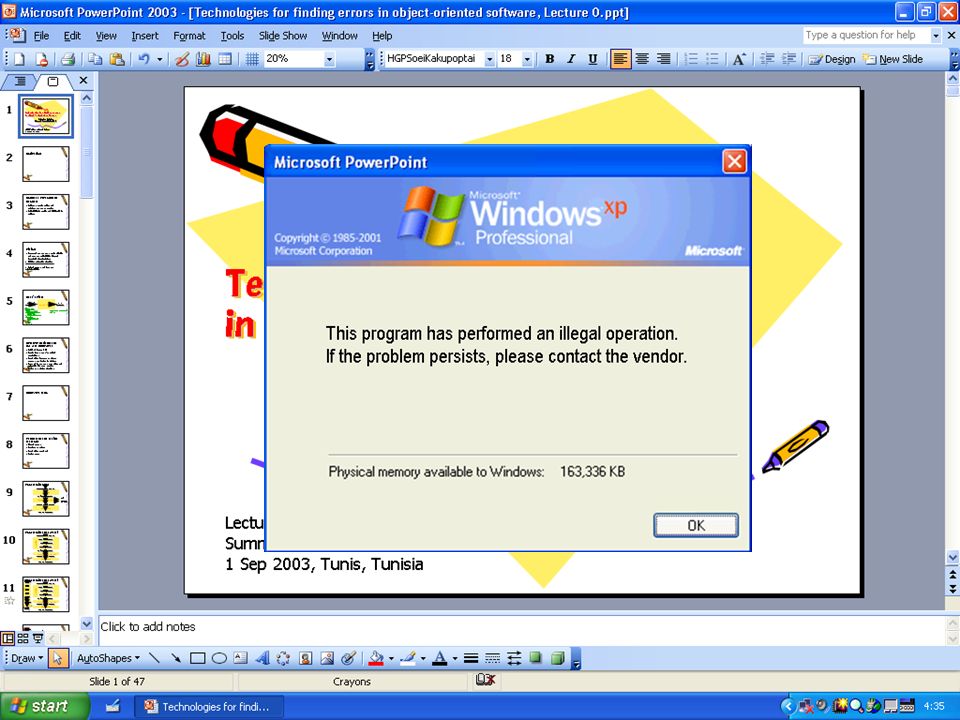This screenshot has width=960, height=720.
Task: Enable Center paragraph alignment
Action: click(642, 59)
